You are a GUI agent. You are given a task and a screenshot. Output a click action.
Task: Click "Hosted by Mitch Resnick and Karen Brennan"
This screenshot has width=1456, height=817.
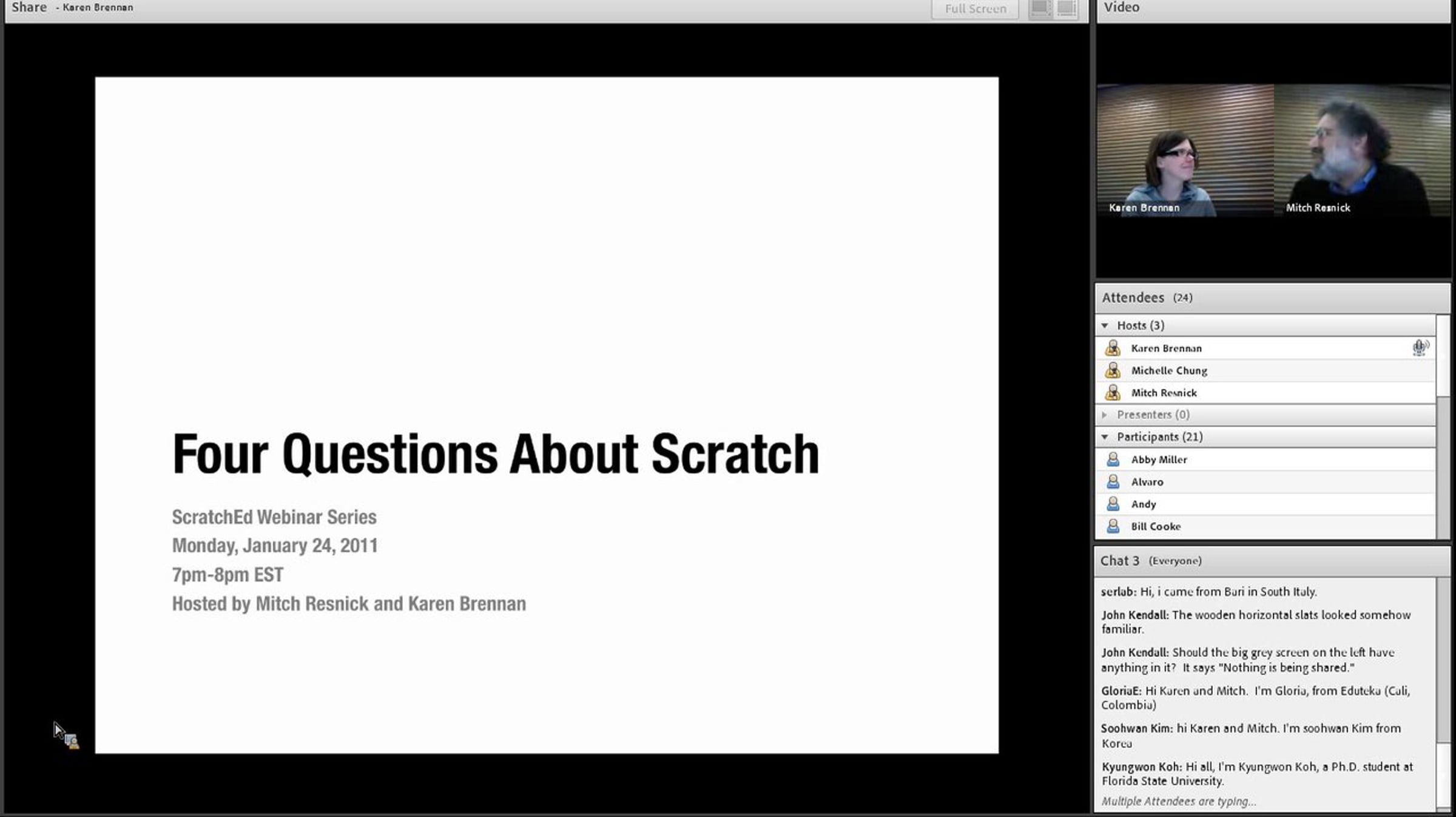point(349,604)
